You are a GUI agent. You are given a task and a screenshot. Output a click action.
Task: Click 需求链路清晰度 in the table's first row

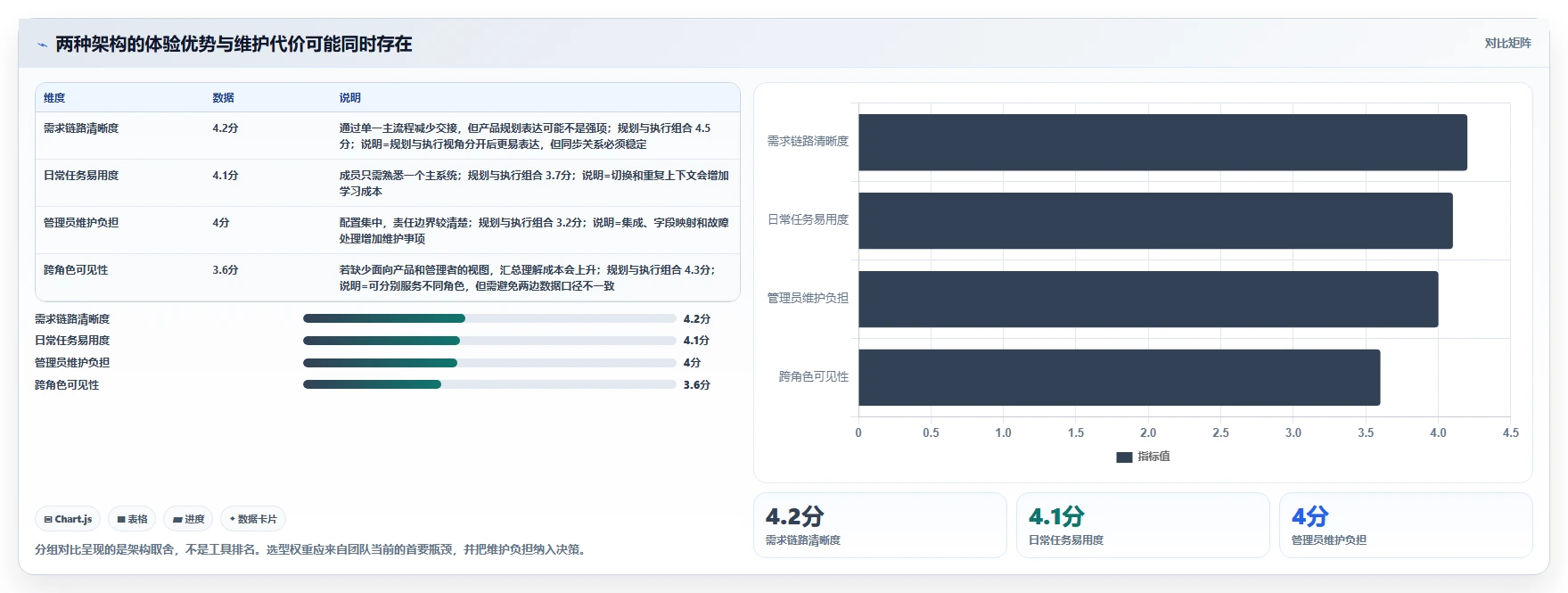81,128
